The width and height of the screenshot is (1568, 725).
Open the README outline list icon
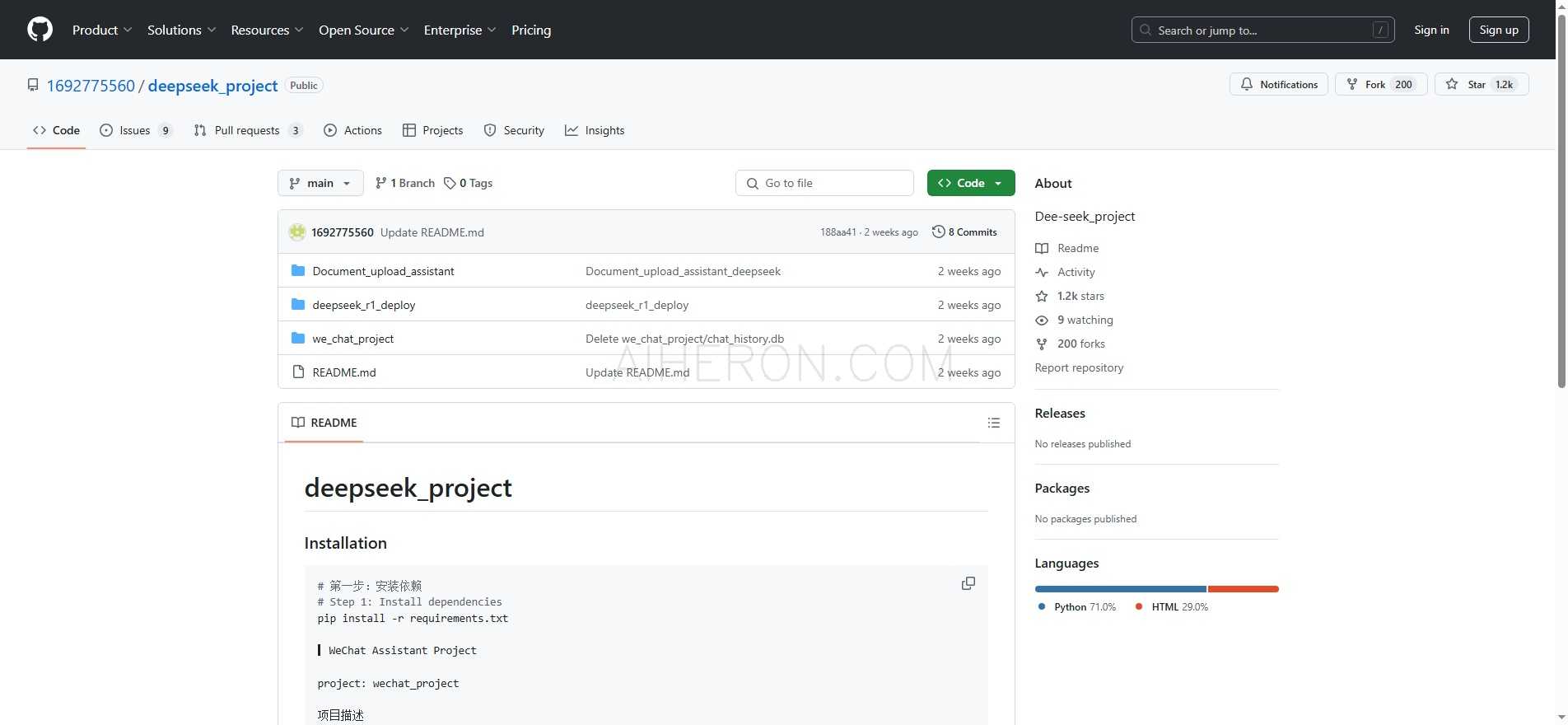click(x=993, y=423)
